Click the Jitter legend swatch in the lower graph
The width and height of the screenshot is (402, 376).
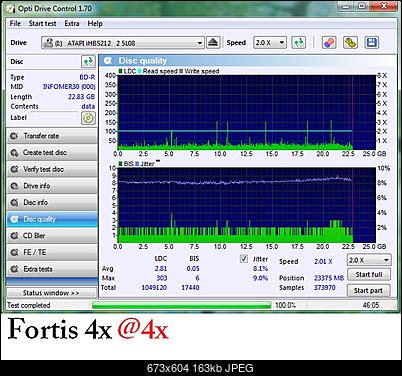coord(137,164)
